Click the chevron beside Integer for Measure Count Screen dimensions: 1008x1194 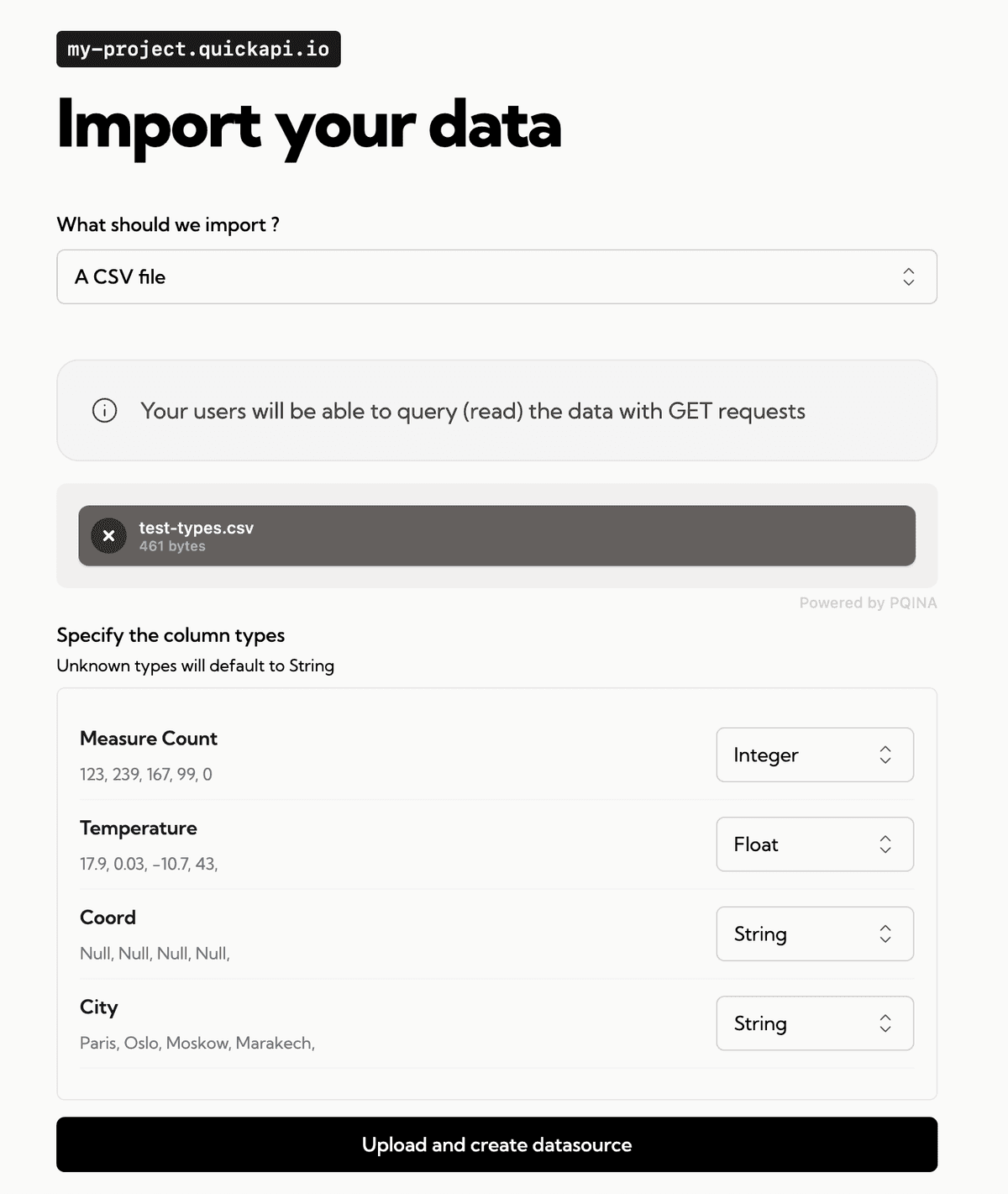click(885, 755)
